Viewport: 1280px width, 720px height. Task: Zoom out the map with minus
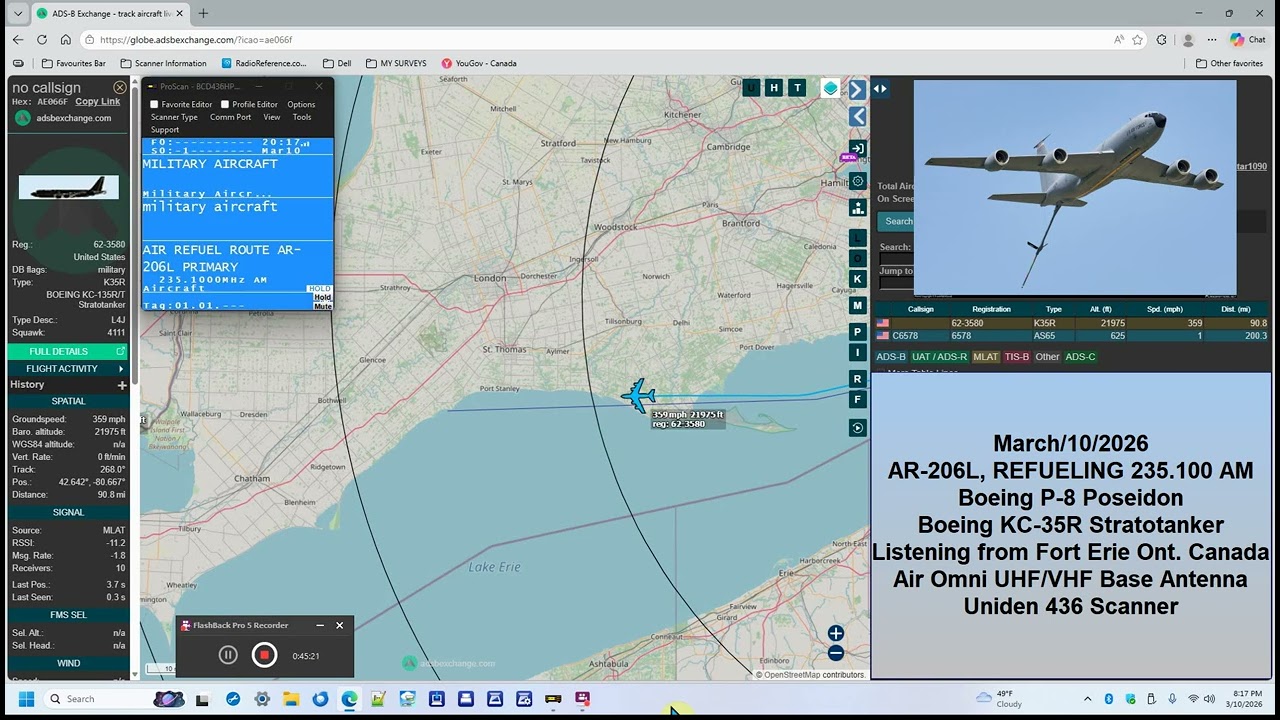coord(836,653)
